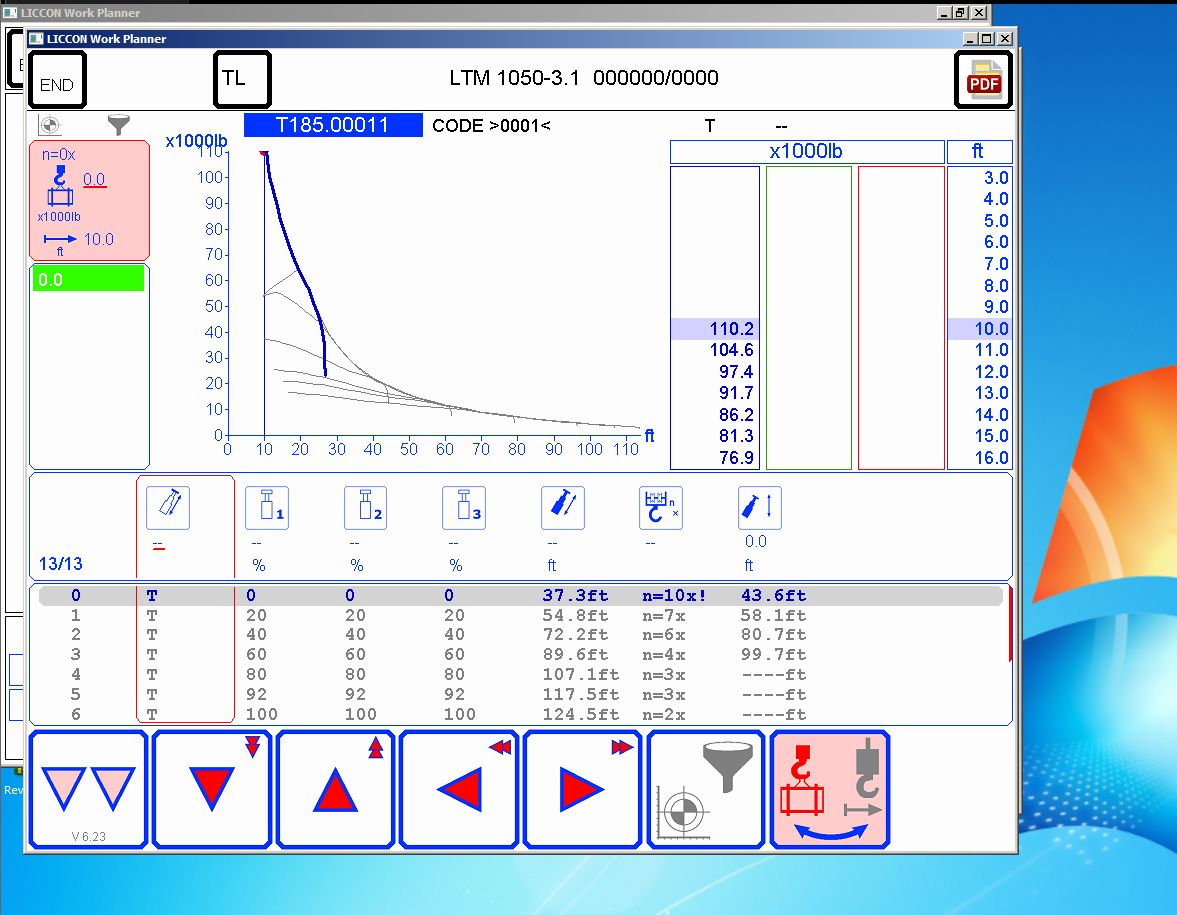Screen dimensions: 1177x915
Task: Select the telescope section 1 icon
Action: (266, 508)
